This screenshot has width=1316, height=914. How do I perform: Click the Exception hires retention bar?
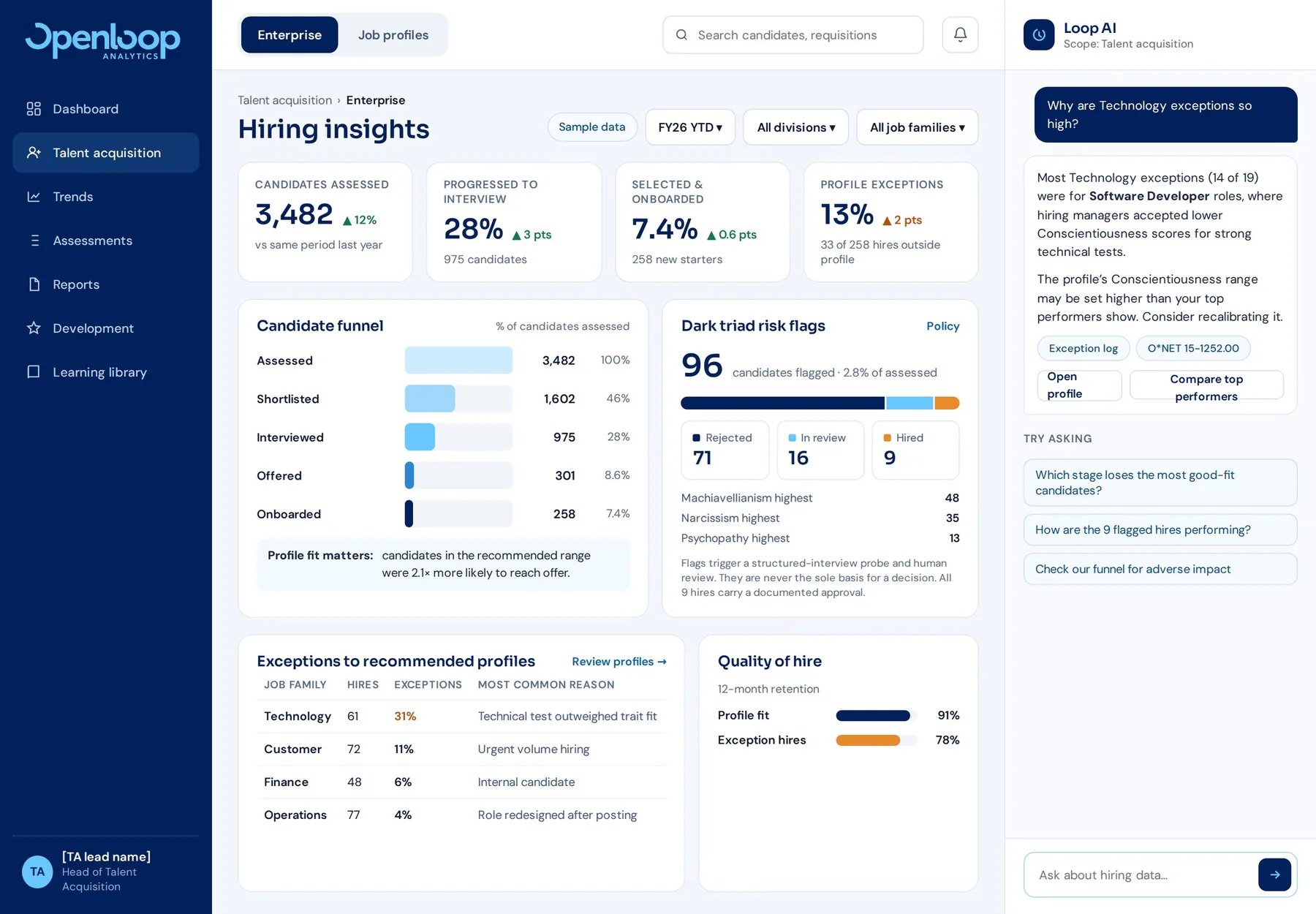coord(868,740)
